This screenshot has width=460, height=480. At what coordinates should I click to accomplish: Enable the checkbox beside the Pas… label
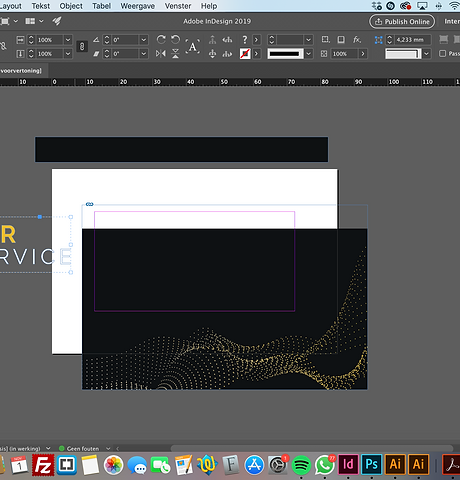click(442, 53)
